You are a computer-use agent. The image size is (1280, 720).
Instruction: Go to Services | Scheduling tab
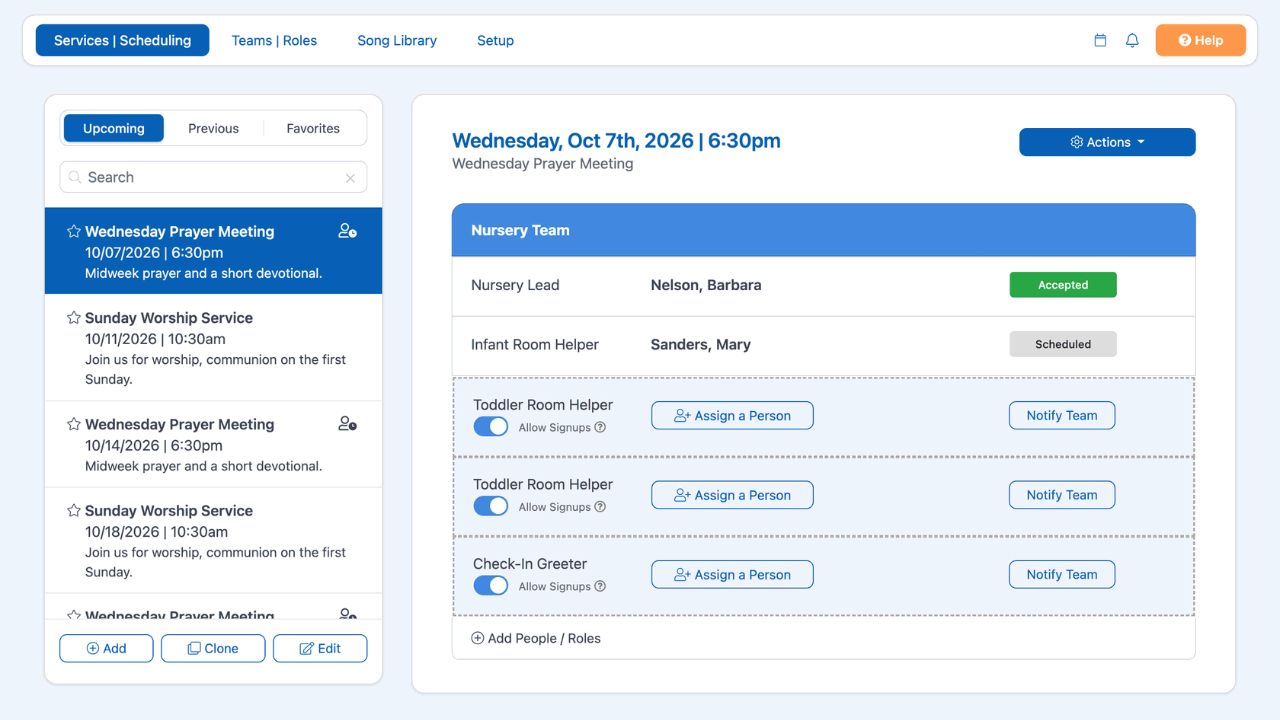(122, 41)
